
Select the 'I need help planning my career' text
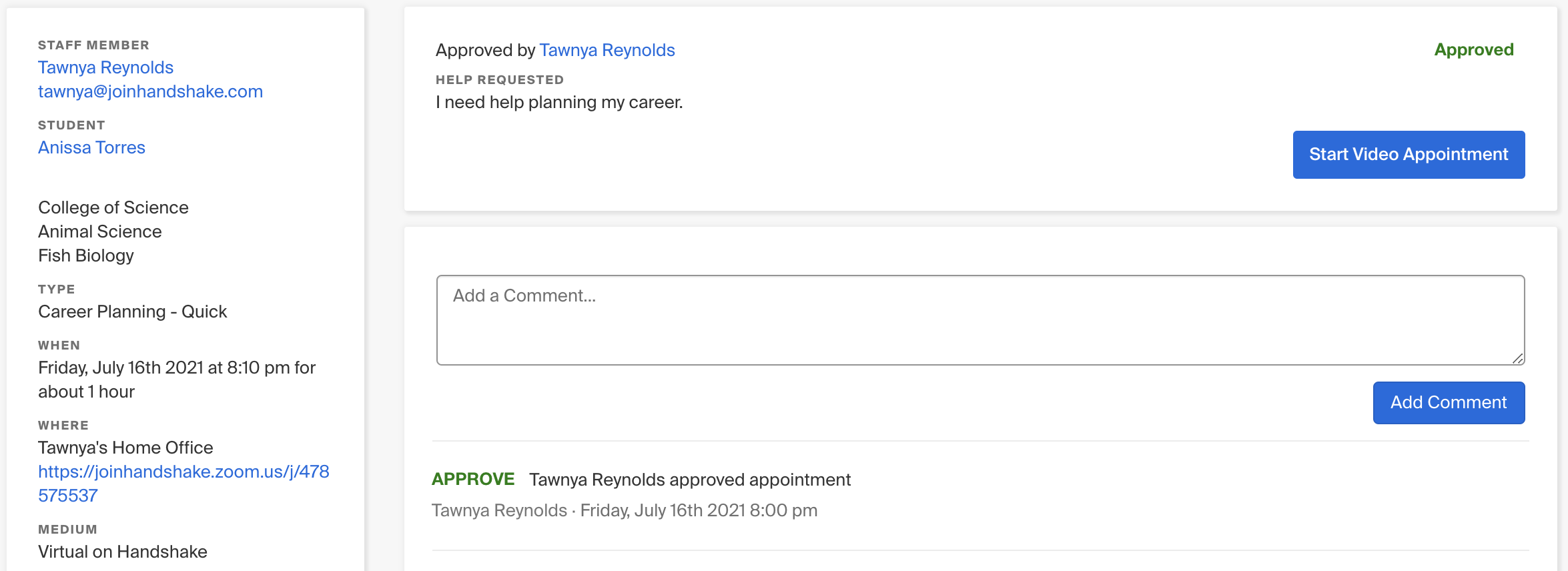tap(558, 102)
